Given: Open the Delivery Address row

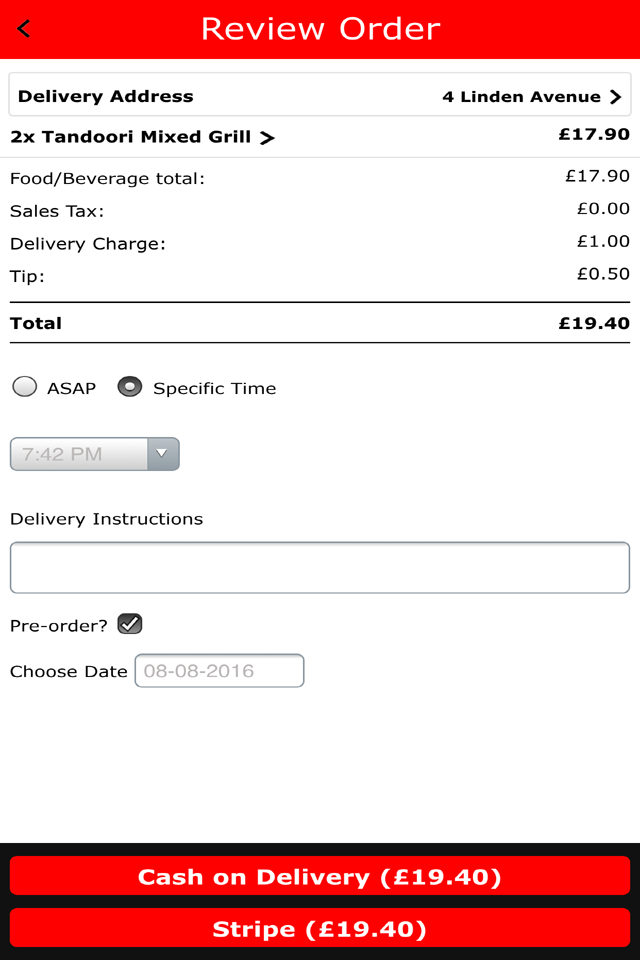Looking at the screenshot, I should [x=320, y=97].
